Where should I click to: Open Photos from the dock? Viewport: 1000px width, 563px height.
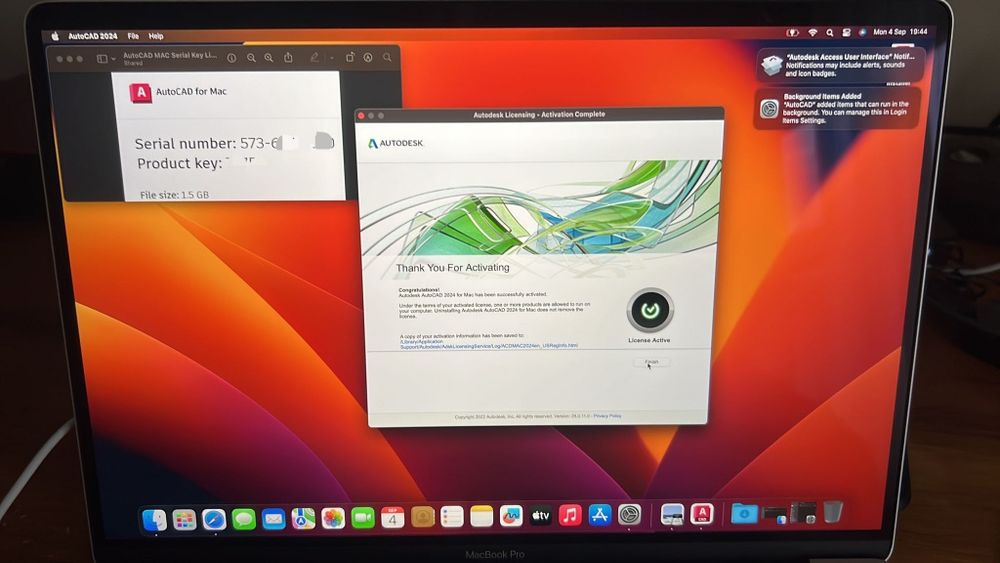(x=333, y=518)
